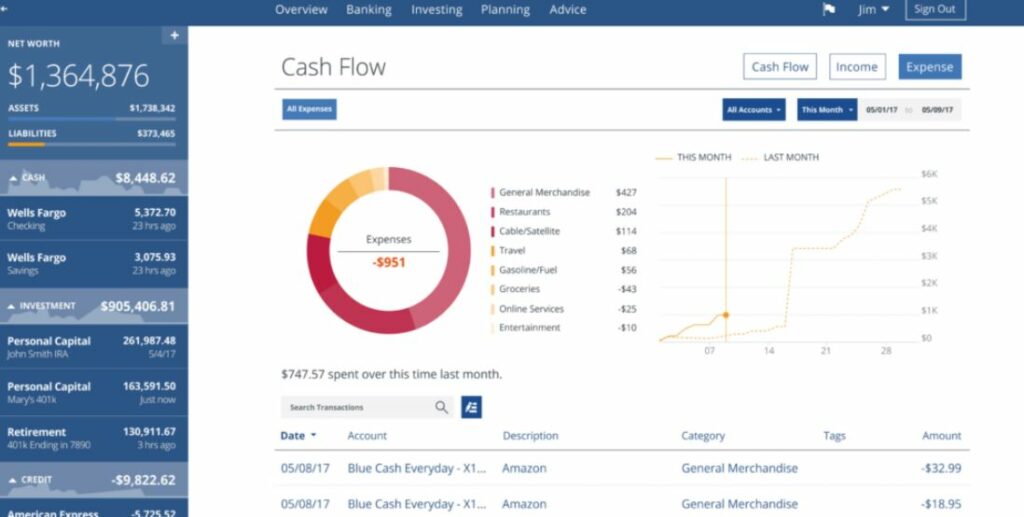Open the Retirement 401k Ending in 7890 account
This screenshot has height=517, width=1024.
93,438
